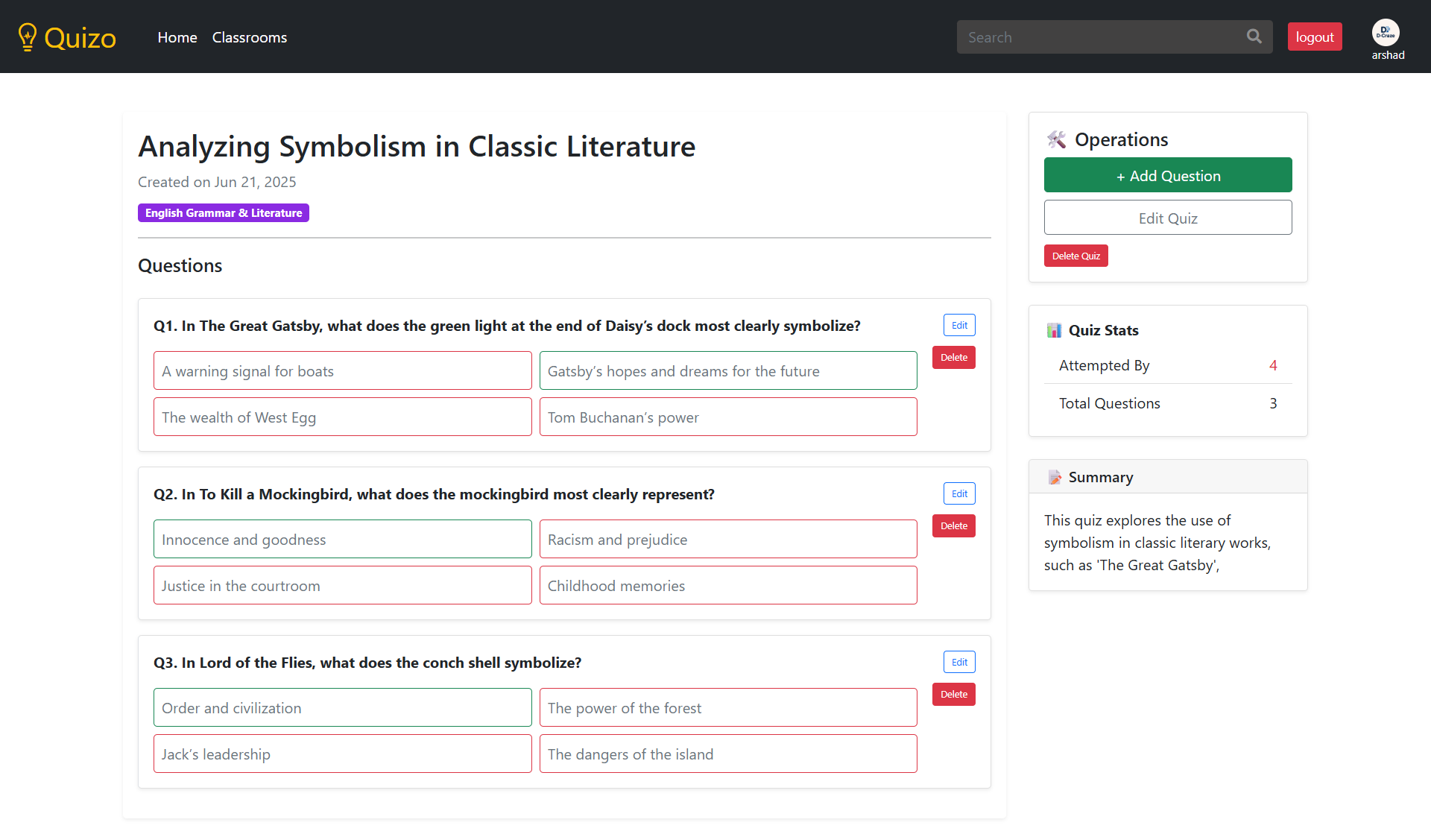Image resolution: width=1431 pixels, height=840 pixels.
Task: Edit question Q3 about Lord of the Flies
Action: tap(959, 662)
